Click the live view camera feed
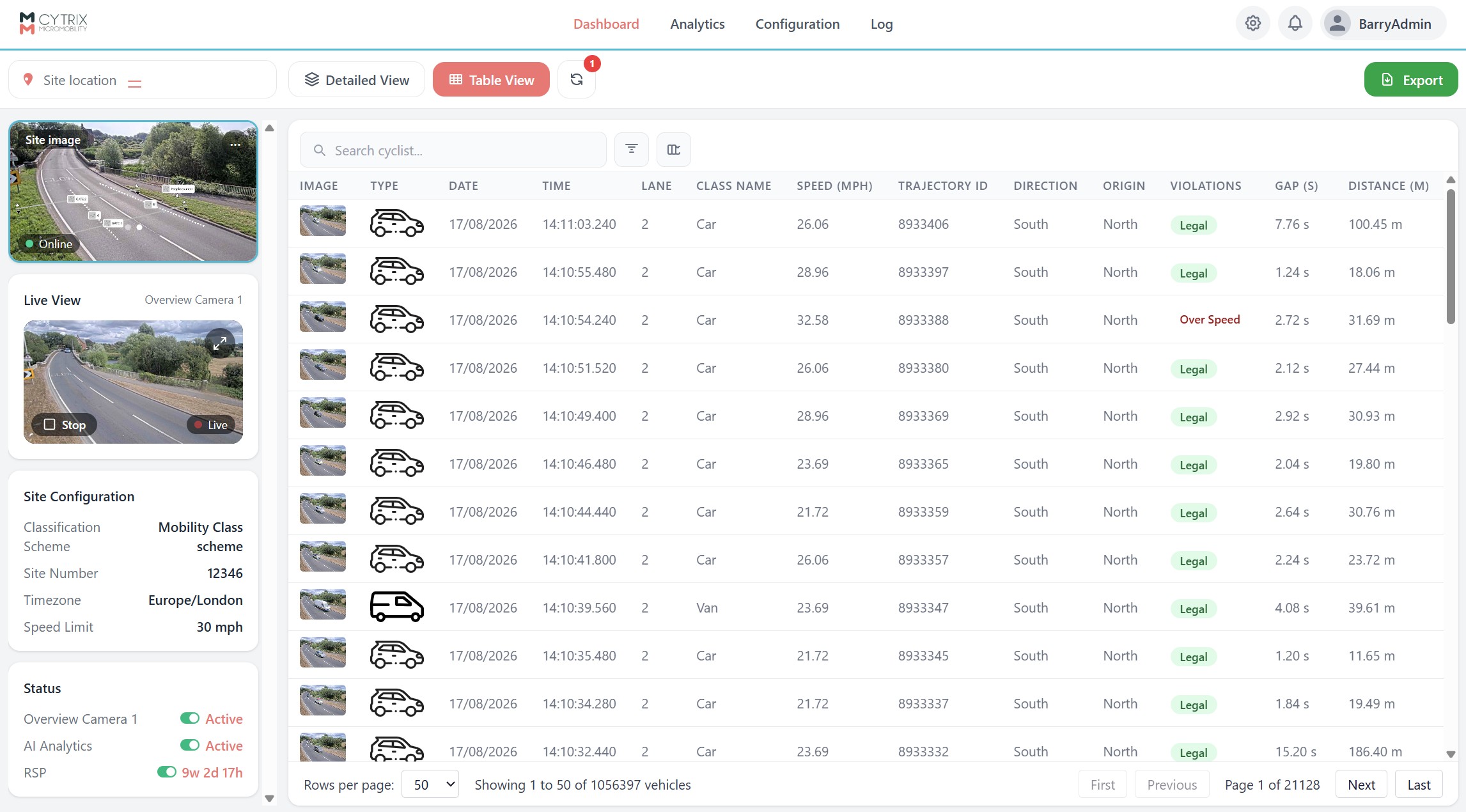Screen dimensions: 1466x812 [x=133, y=382]
